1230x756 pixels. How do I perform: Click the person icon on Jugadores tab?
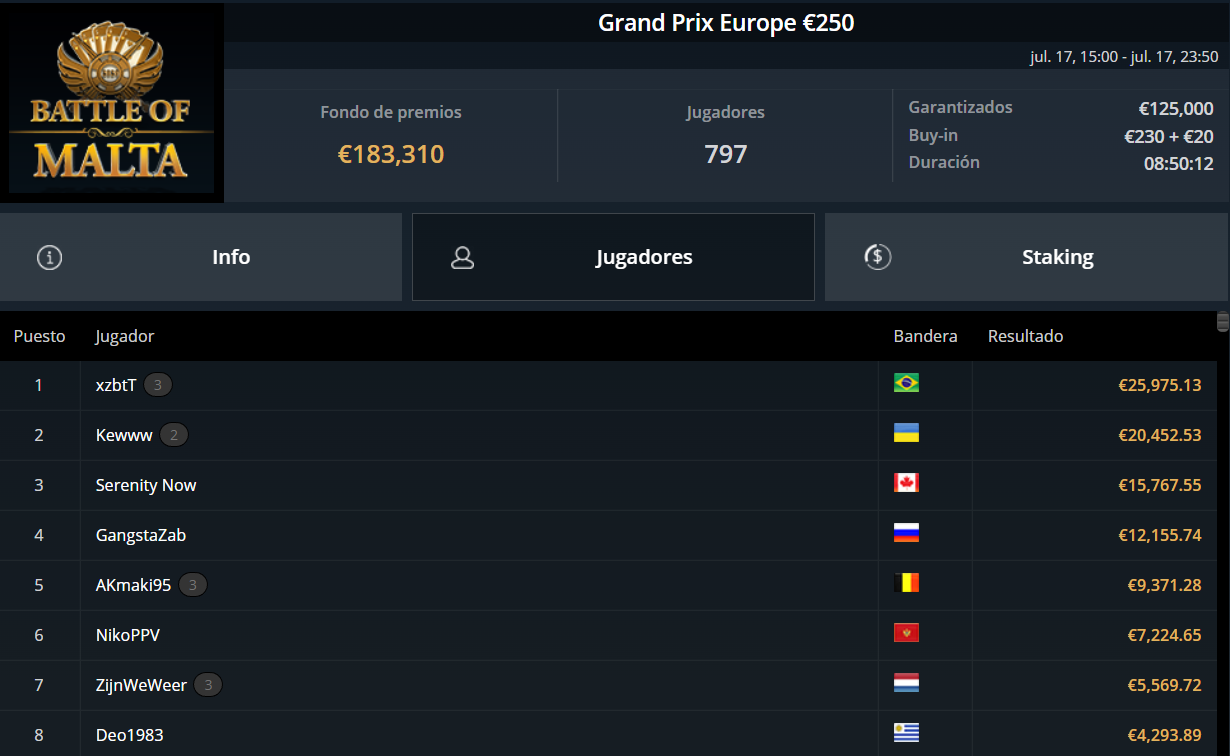click(462, 258)
